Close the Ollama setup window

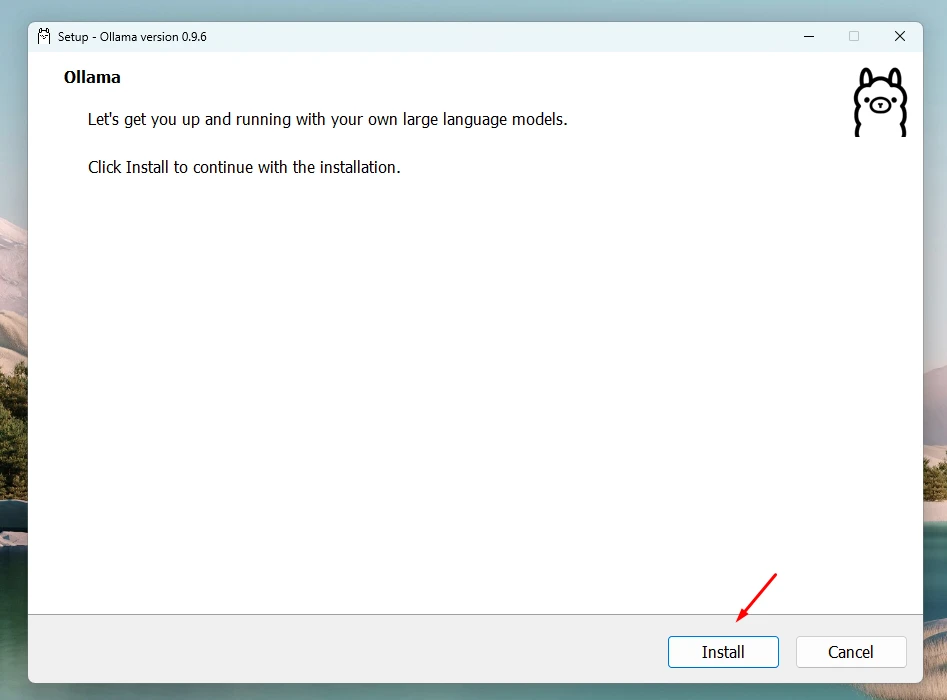[900, 36]
